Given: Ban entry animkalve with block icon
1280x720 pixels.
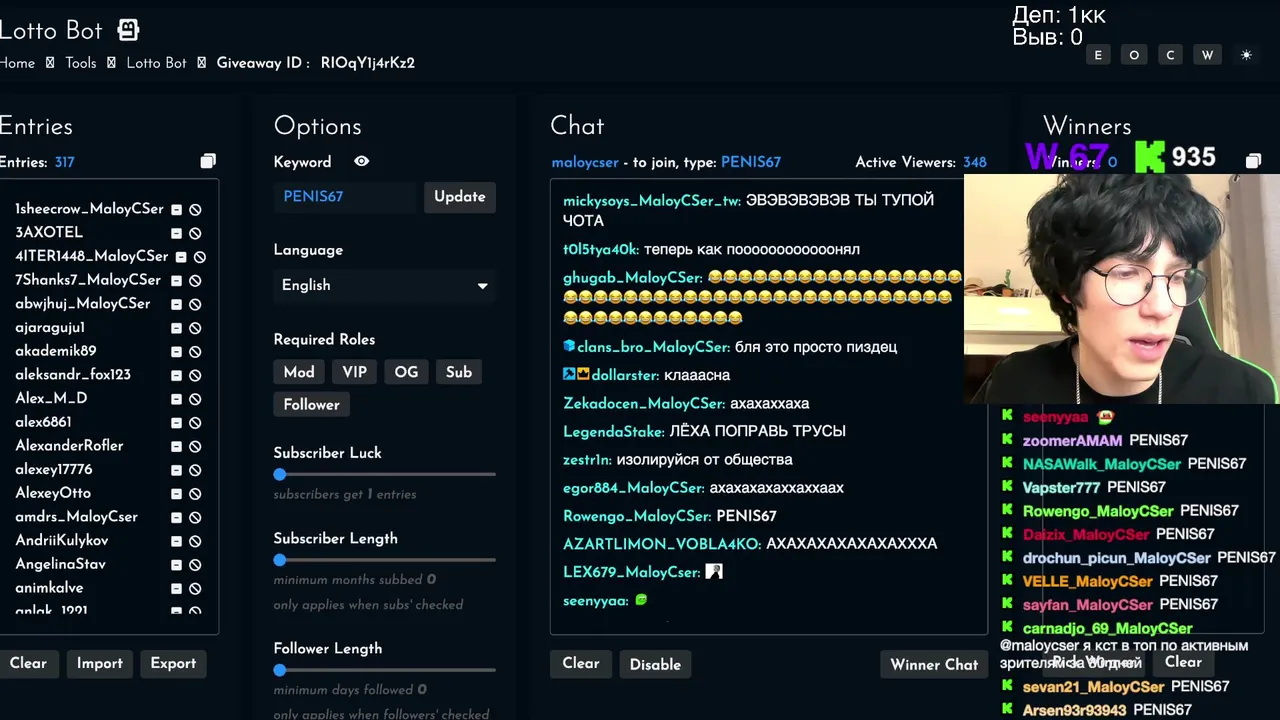Looking at the screenshot, I should coord(195,588).
